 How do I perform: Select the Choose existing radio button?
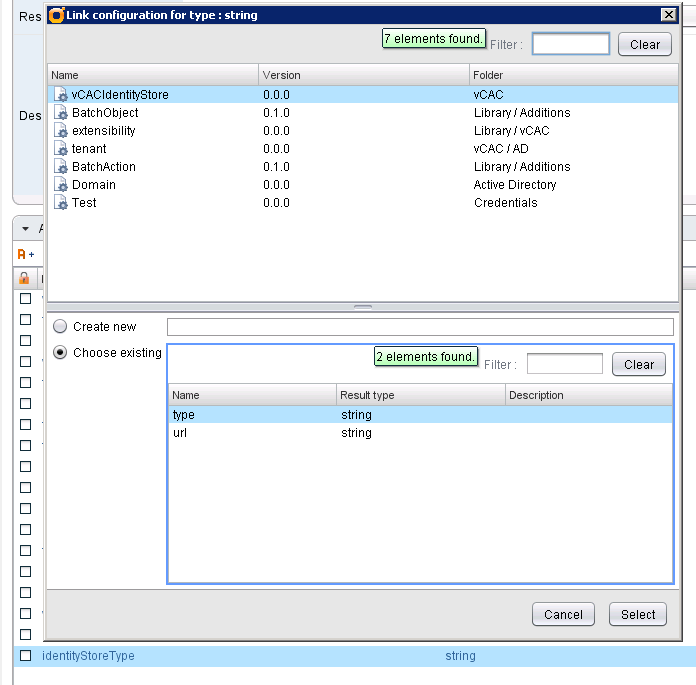(x=60, y=352)
